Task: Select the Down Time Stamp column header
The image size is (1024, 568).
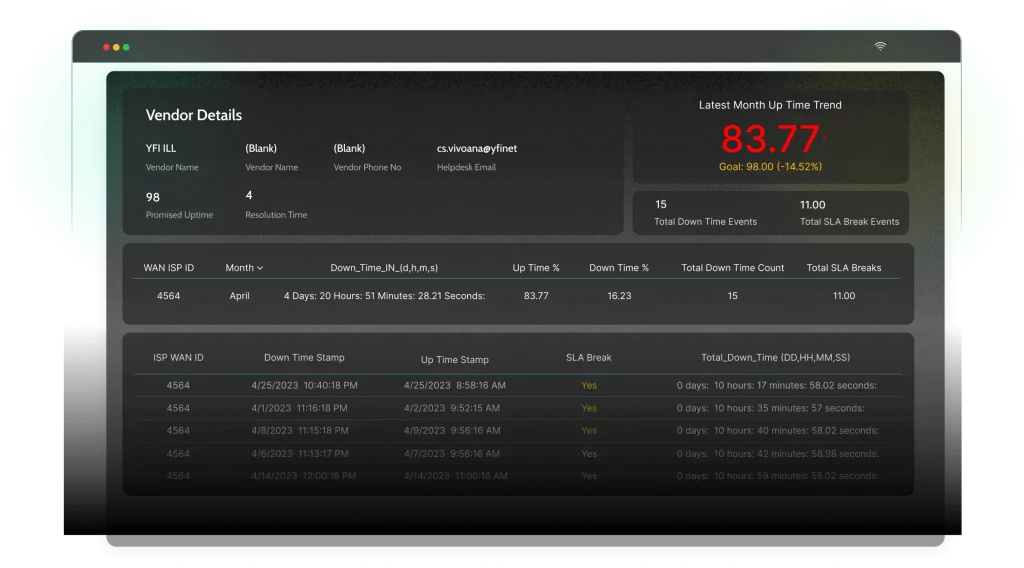Action: [x=304, y=358]
